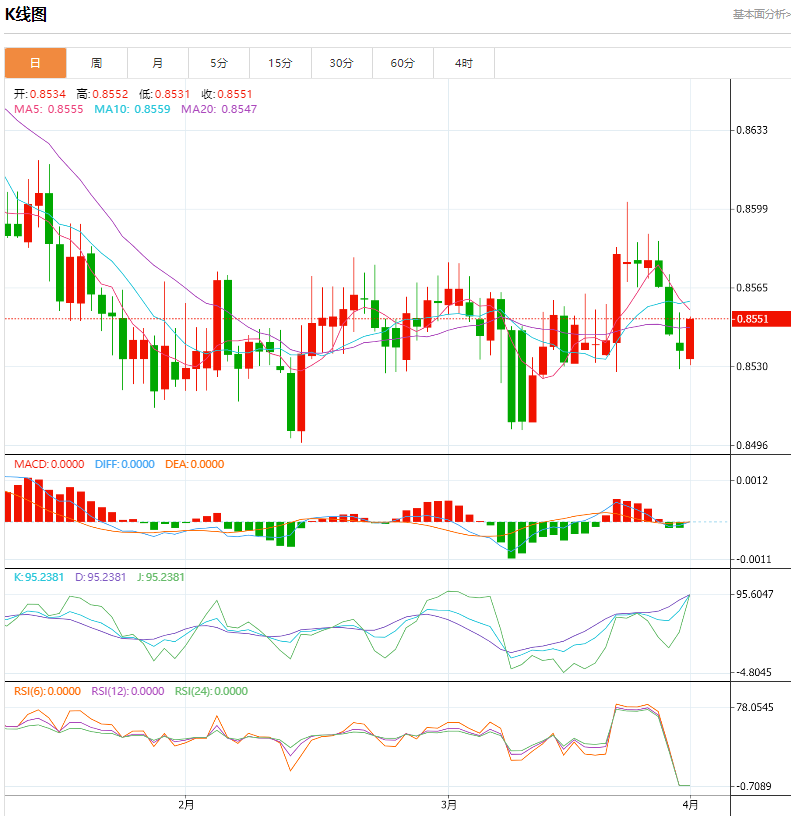791x816 pixels.
Task: Click the 0.8496 price axis label
Action: pos(752,445)
